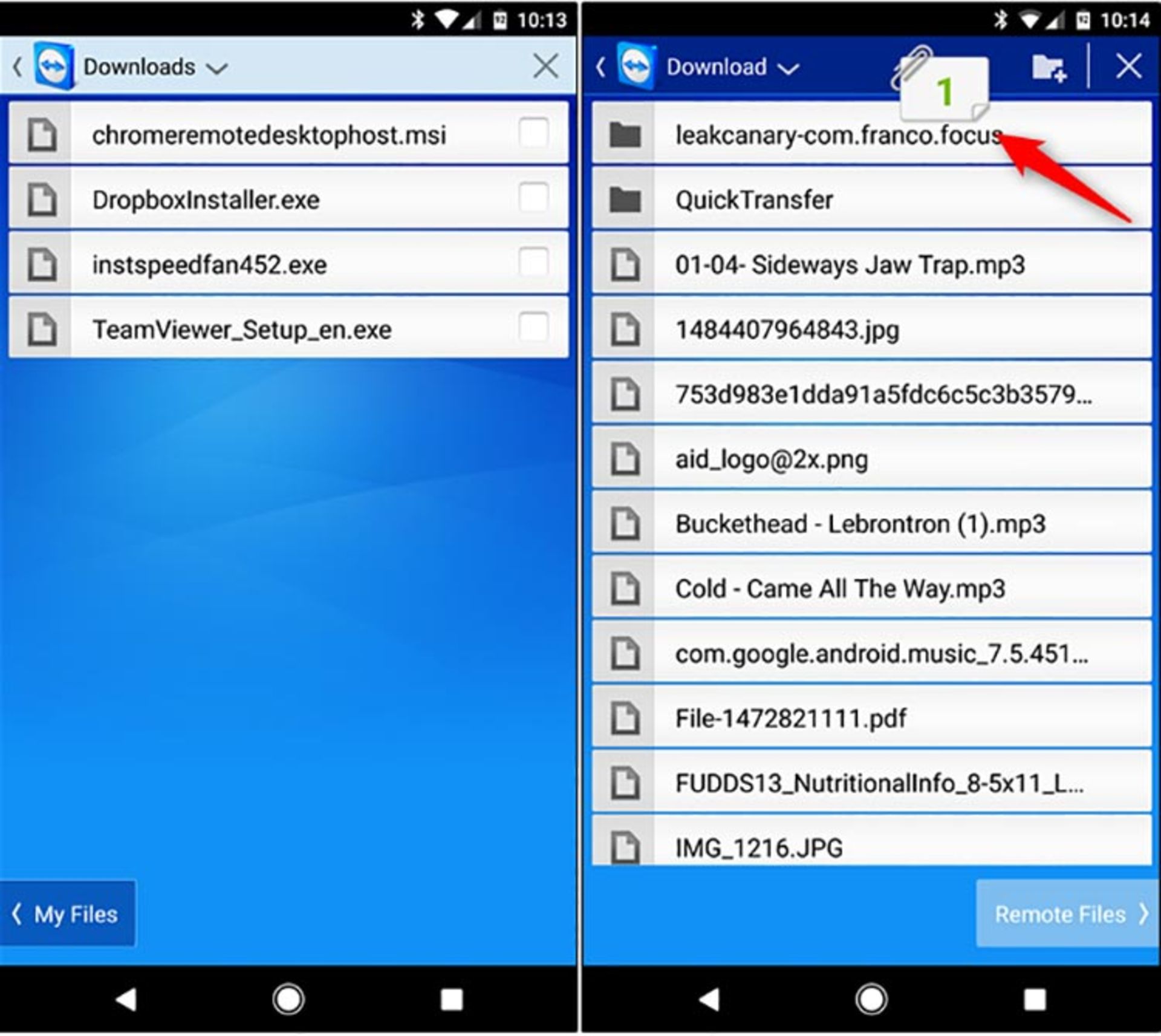Select the DropboxInstaller.exe checkbox
Viewport: 1161px width, 1036px height.
(533, 198)
